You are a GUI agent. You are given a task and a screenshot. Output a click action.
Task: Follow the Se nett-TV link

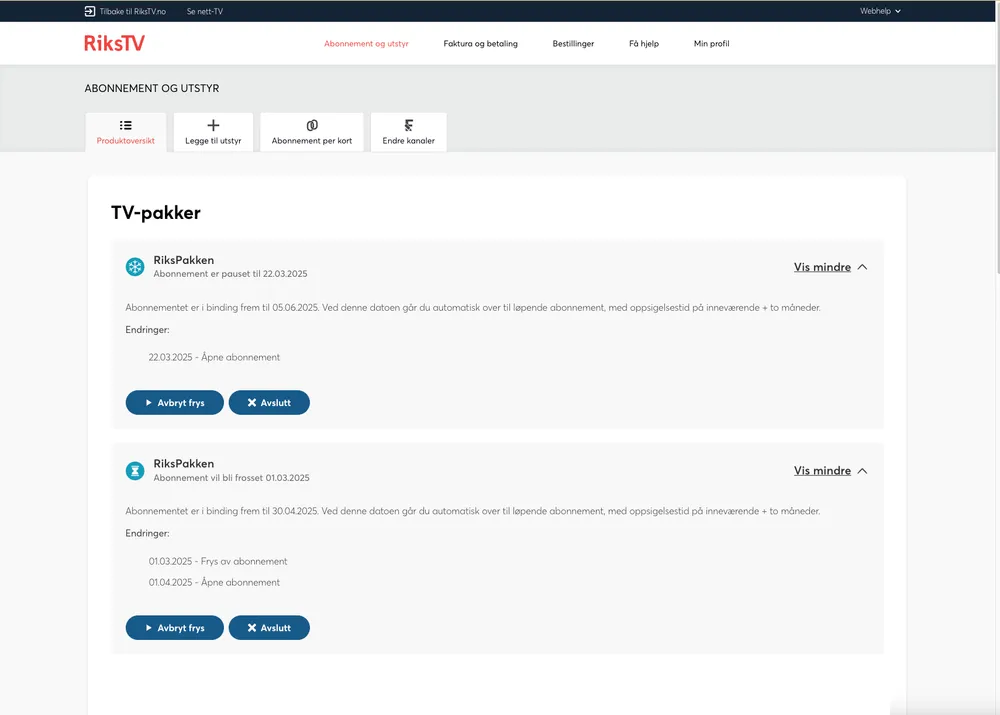pyautogui.click(x=203, y=11)
